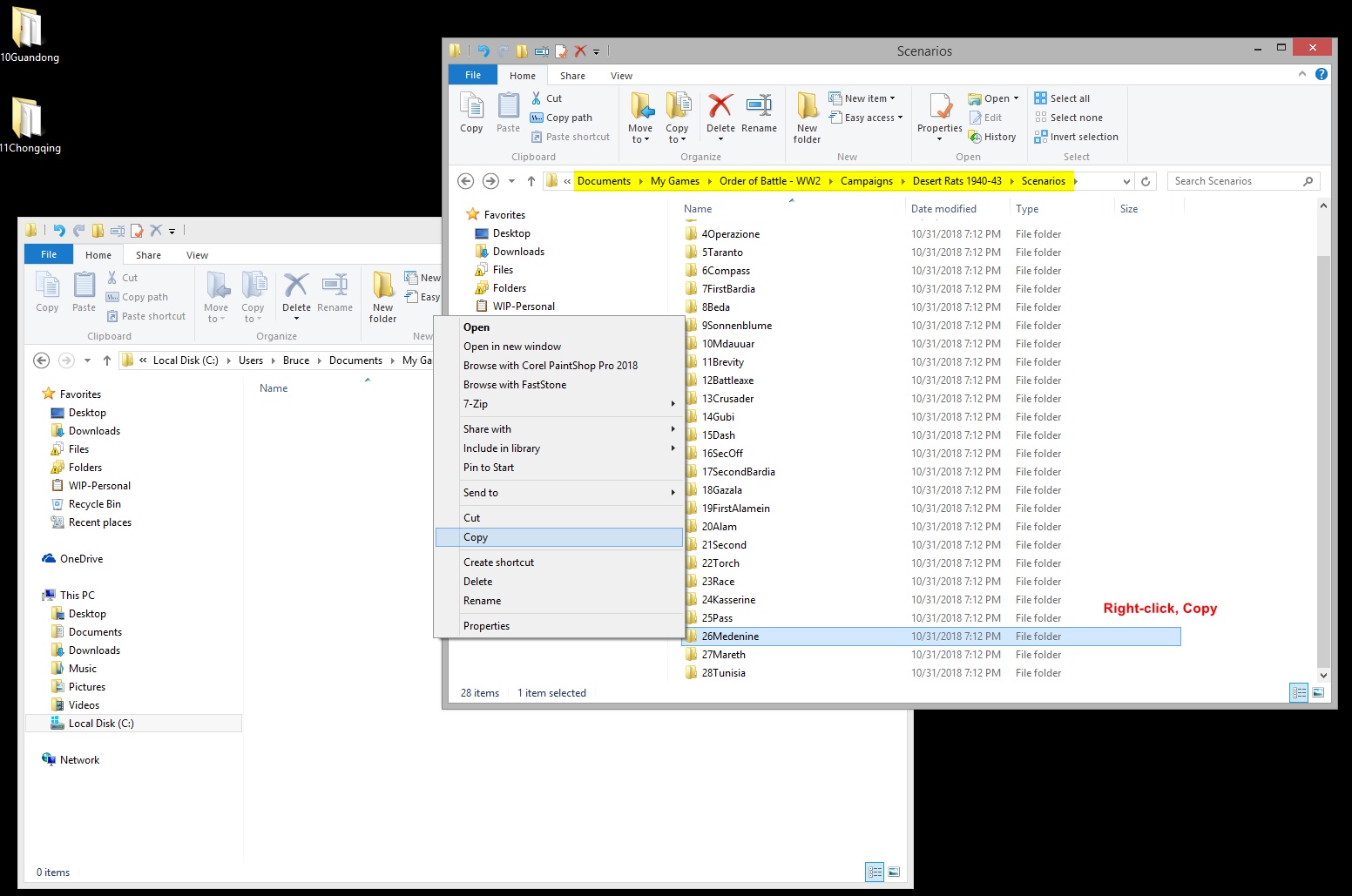Viewport: 1352px width, 896px height.
Task: Open the View tab in Scenarios window
Action: tap(621, 76)
